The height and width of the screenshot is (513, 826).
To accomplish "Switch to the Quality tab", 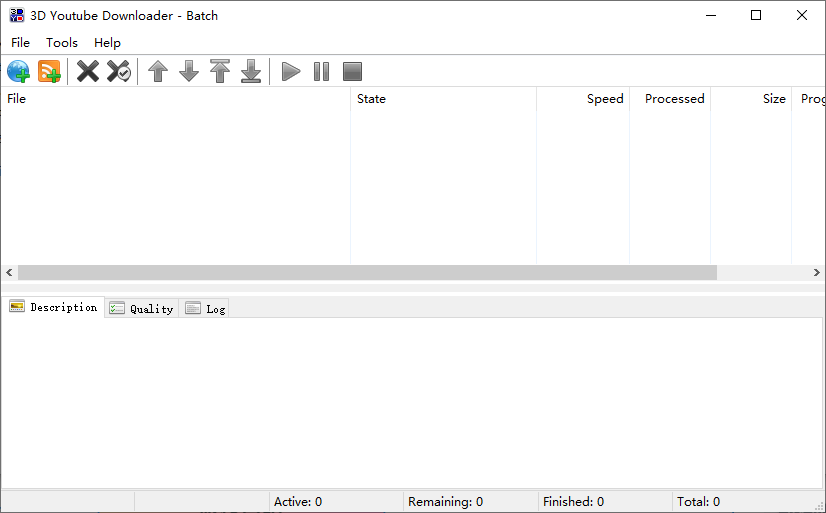I will pos(142,309).
